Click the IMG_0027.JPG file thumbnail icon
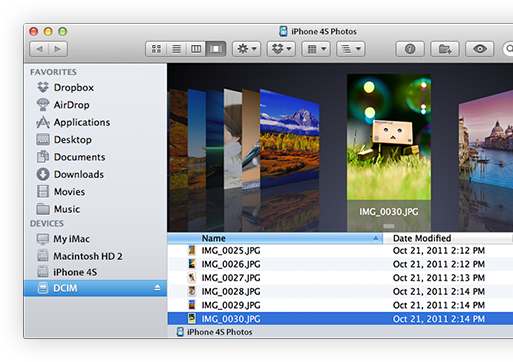Viewport: 513px width, 362px height. (192, 278)
